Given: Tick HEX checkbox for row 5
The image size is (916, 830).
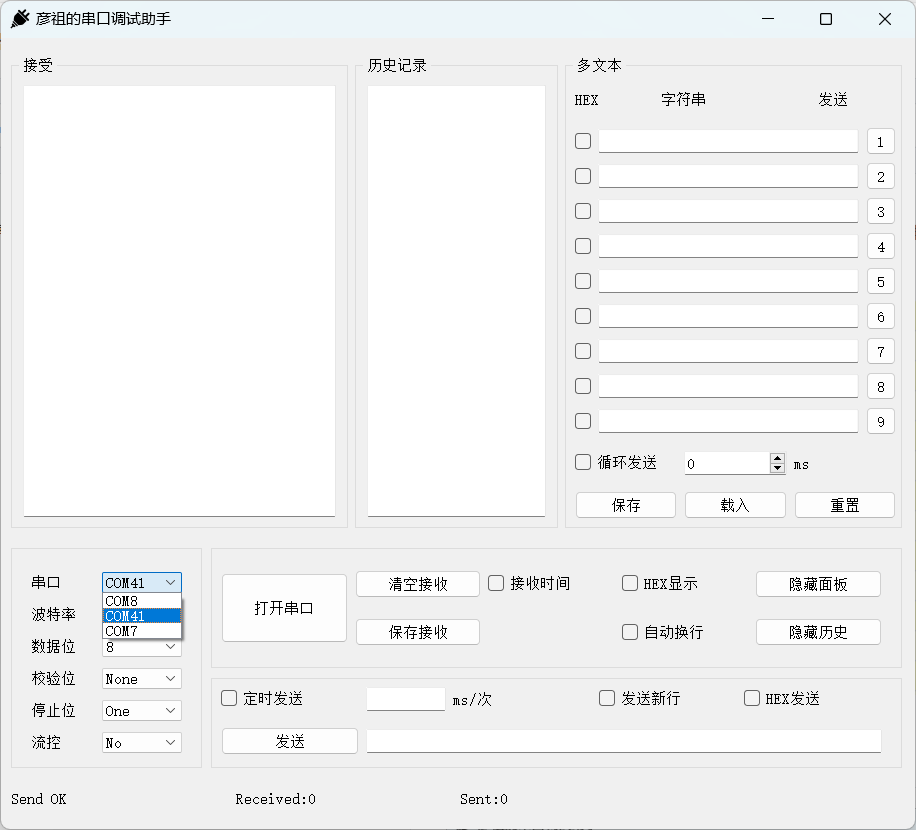Looking at the screenshot, I should click(583, 281).
